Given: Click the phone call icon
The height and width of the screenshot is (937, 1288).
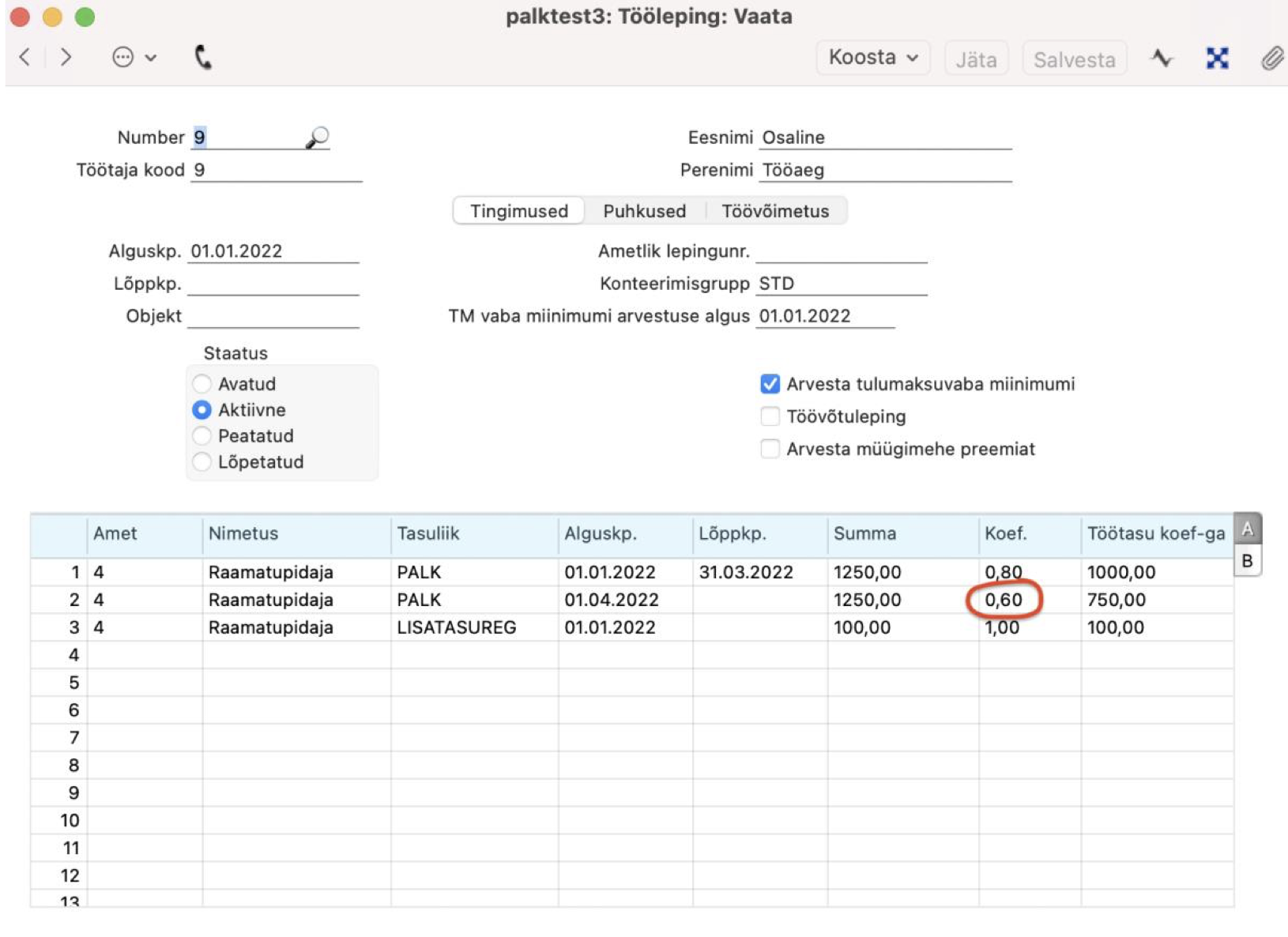Looking at the screenshot, I should [203, 57].
